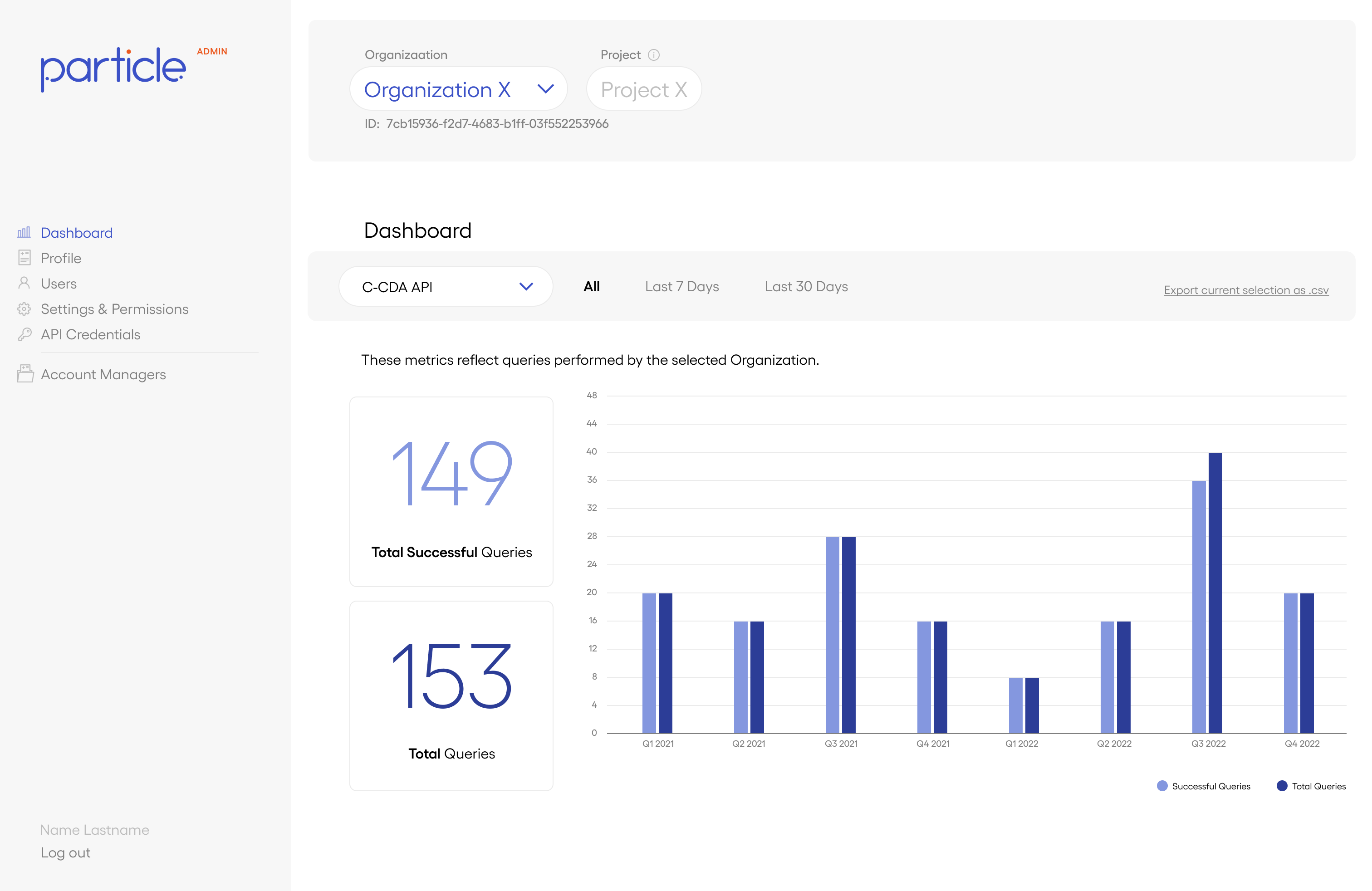The width and height of the screenshot is (1372, 891).
Task: Click the Account Managers folder icon
Action: coord(25,374)
